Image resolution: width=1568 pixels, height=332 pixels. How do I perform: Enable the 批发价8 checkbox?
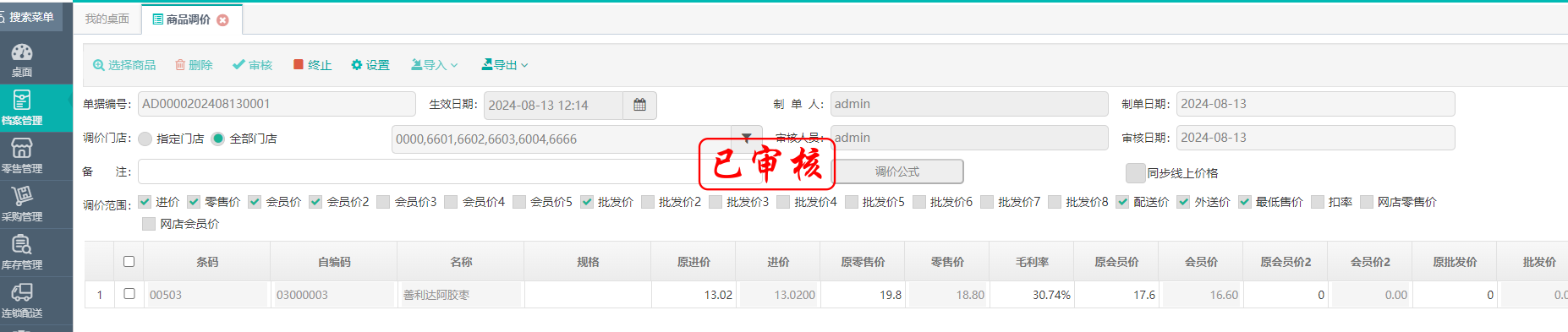pos(1054,202)
